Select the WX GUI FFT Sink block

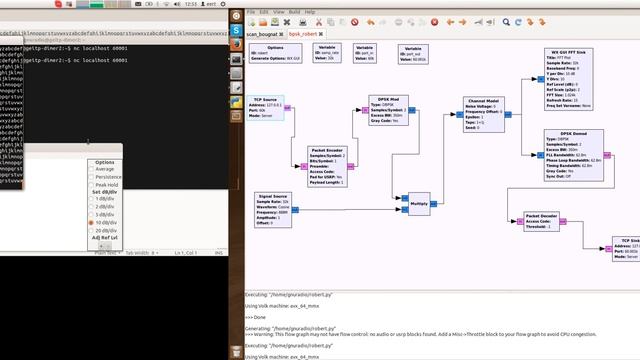click(569, 79)
